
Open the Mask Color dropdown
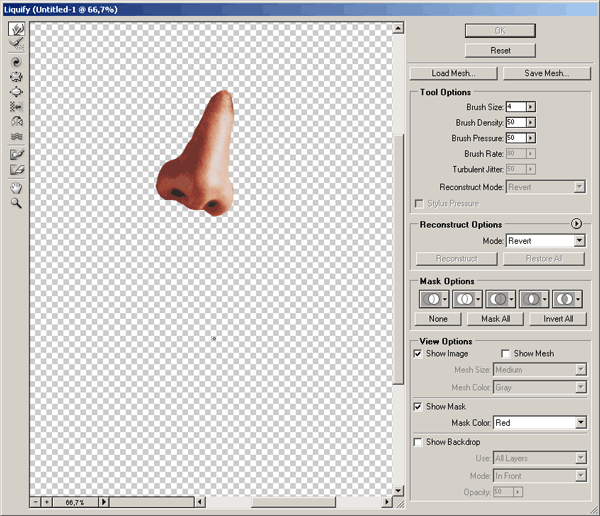[580, 423]
